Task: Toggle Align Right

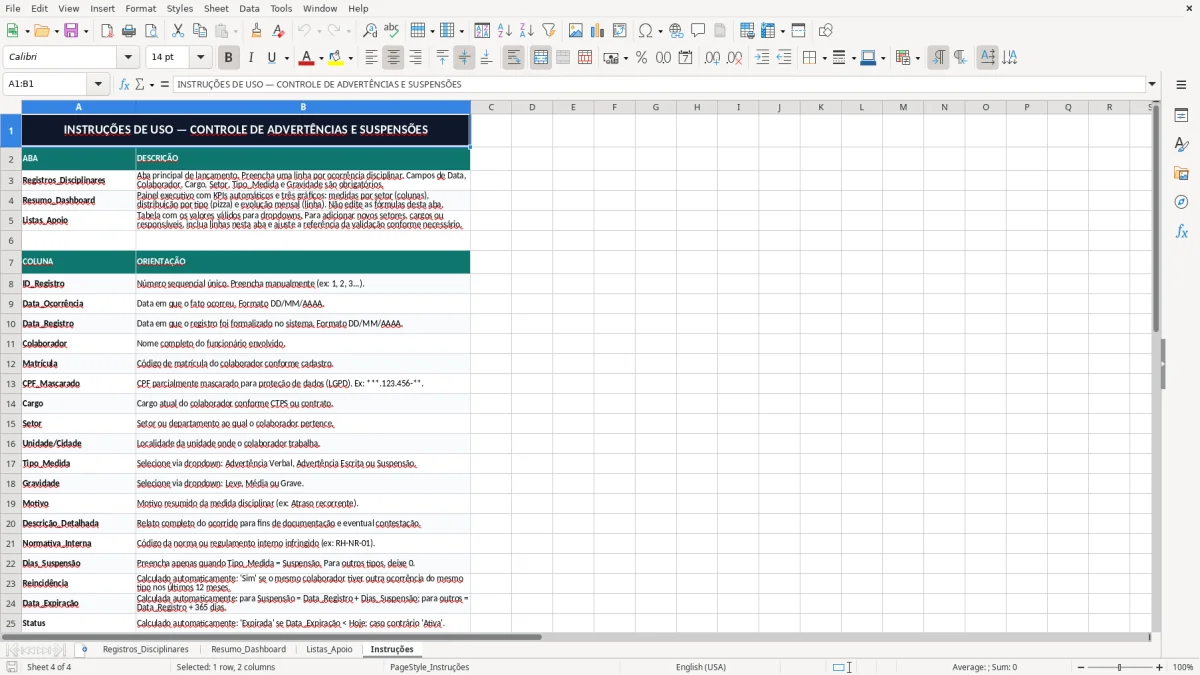Action: coord(415,58)
